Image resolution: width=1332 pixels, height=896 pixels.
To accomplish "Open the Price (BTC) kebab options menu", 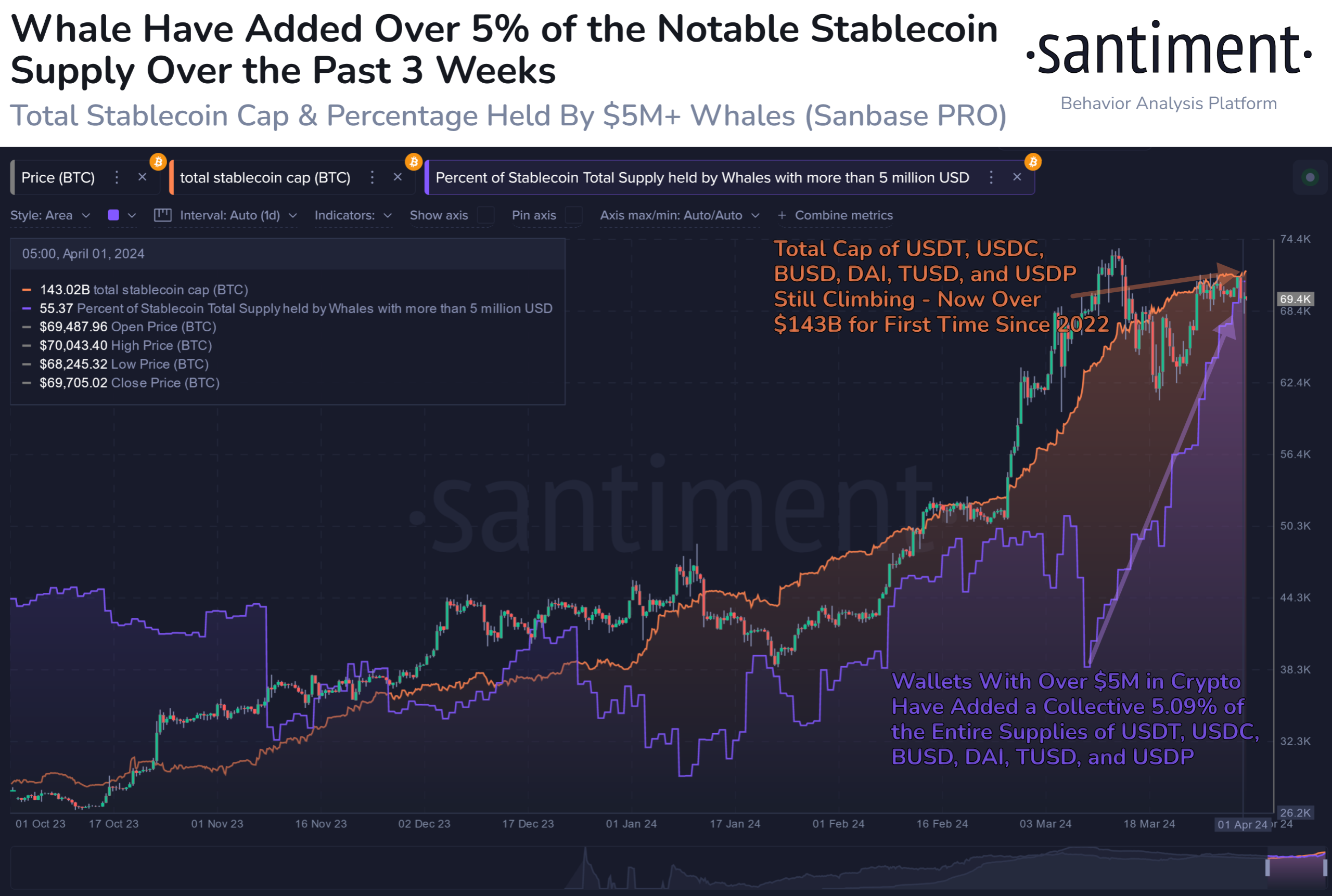I will [117, 177].
